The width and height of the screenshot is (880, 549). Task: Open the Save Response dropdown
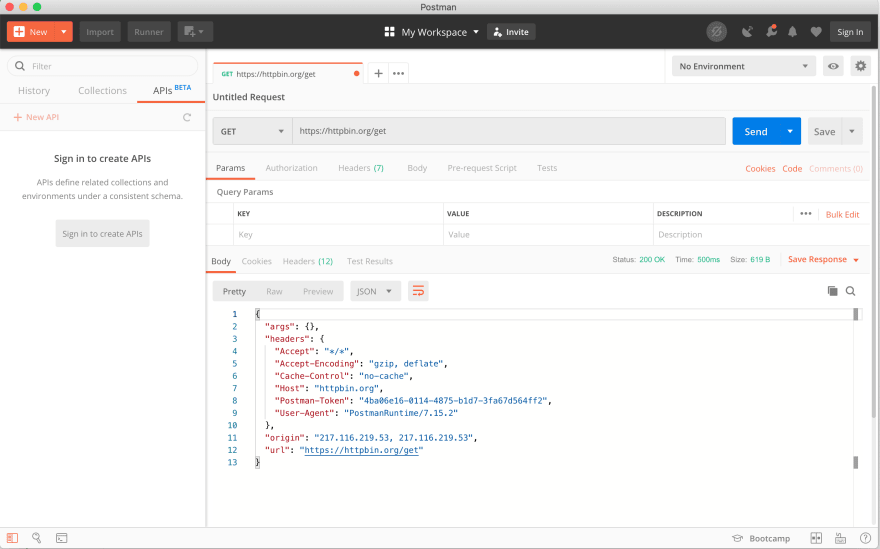pyautogui.click(x=823, y=259)
